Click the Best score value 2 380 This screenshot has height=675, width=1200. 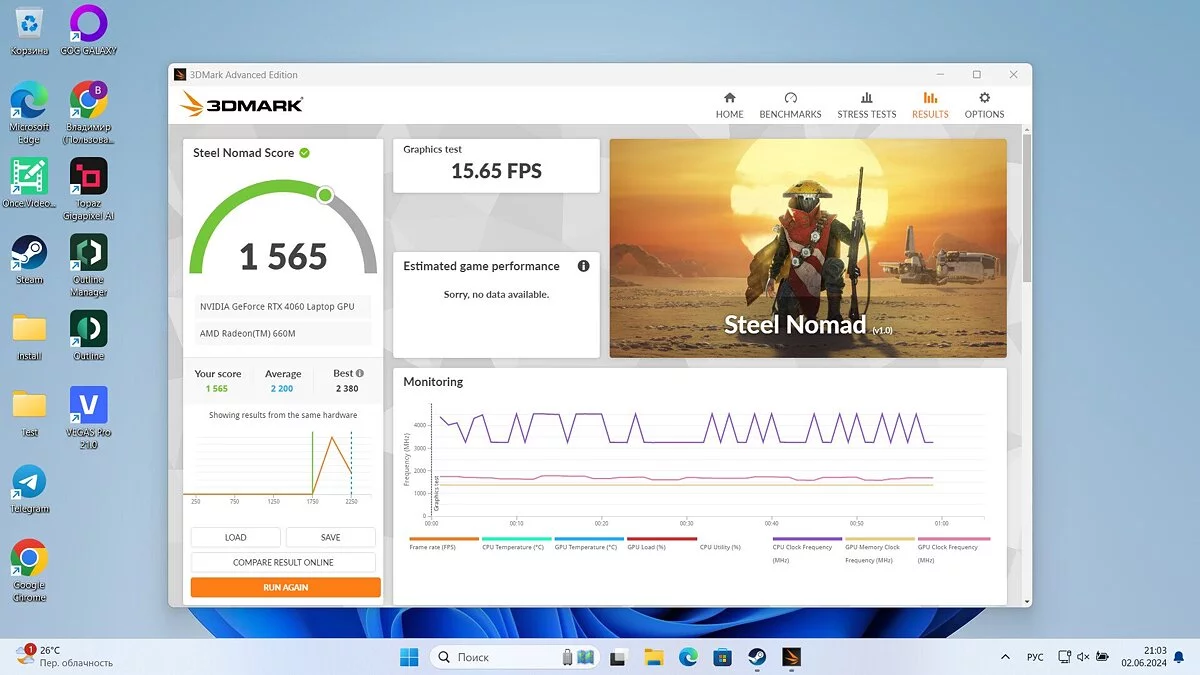[347, 388]
